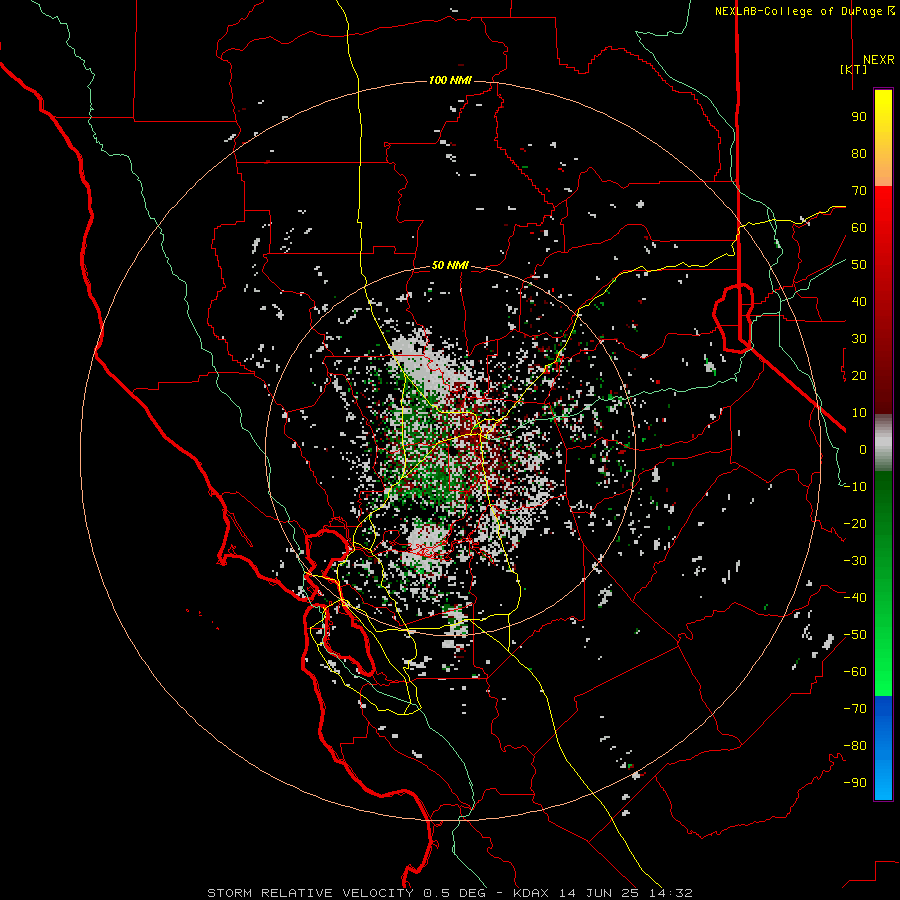This screenshot has width=900, height=900.
Task: Click the '90' value on velocity scale
Action: (x=859, y=117)
